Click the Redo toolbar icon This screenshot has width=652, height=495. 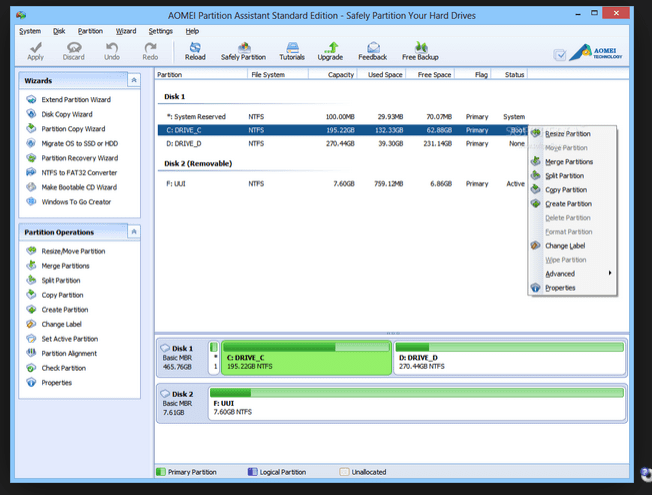click(150, 51)
